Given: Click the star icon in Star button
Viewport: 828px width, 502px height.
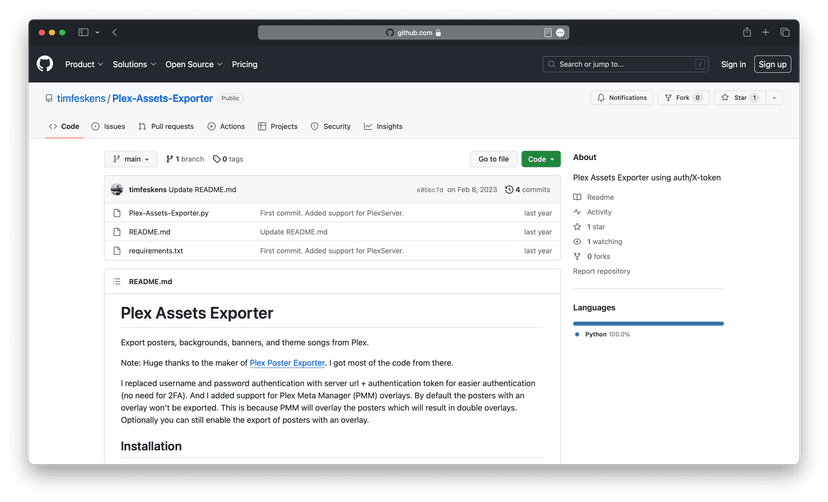Looking at the screenshot, I should (725, 98).
